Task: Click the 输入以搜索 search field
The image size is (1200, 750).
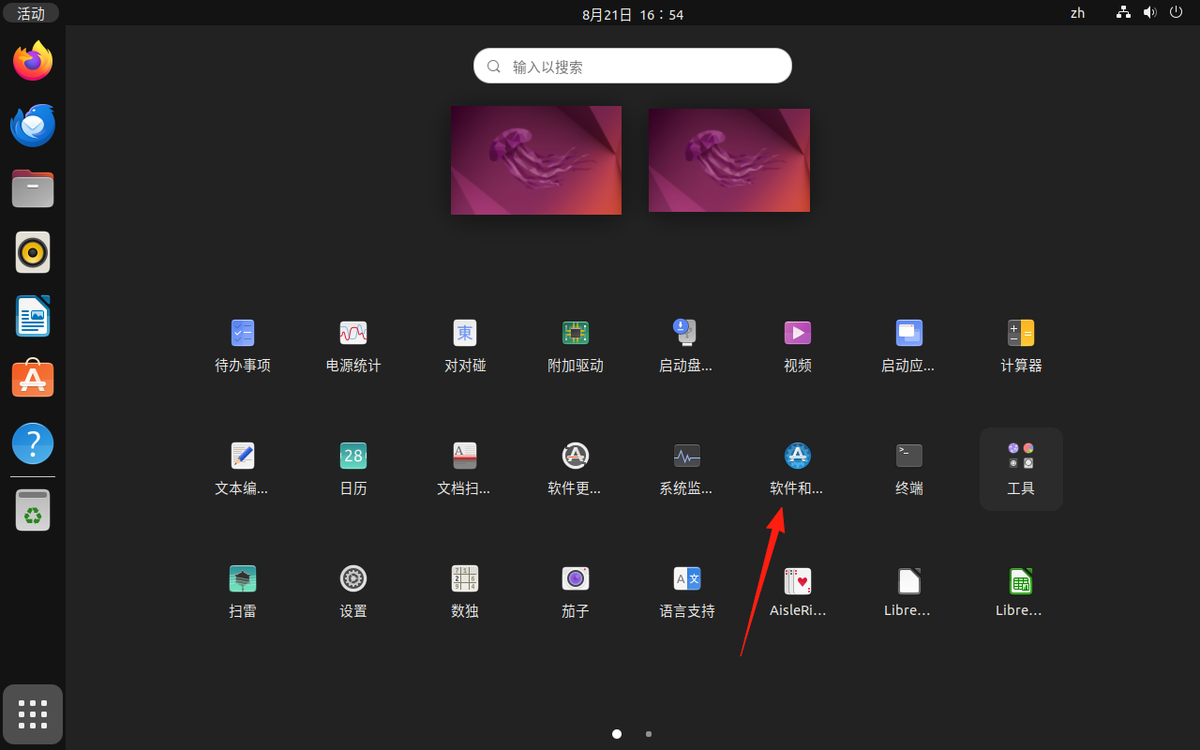Action: 632,67
